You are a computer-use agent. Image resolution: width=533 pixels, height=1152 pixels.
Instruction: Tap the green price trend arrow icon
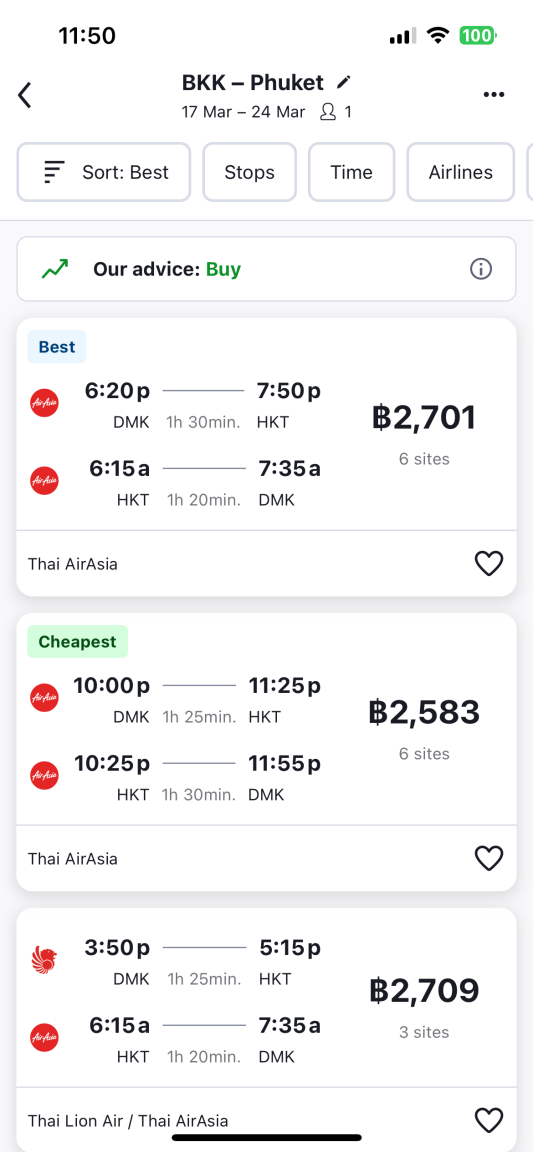[x=55, y=269]
